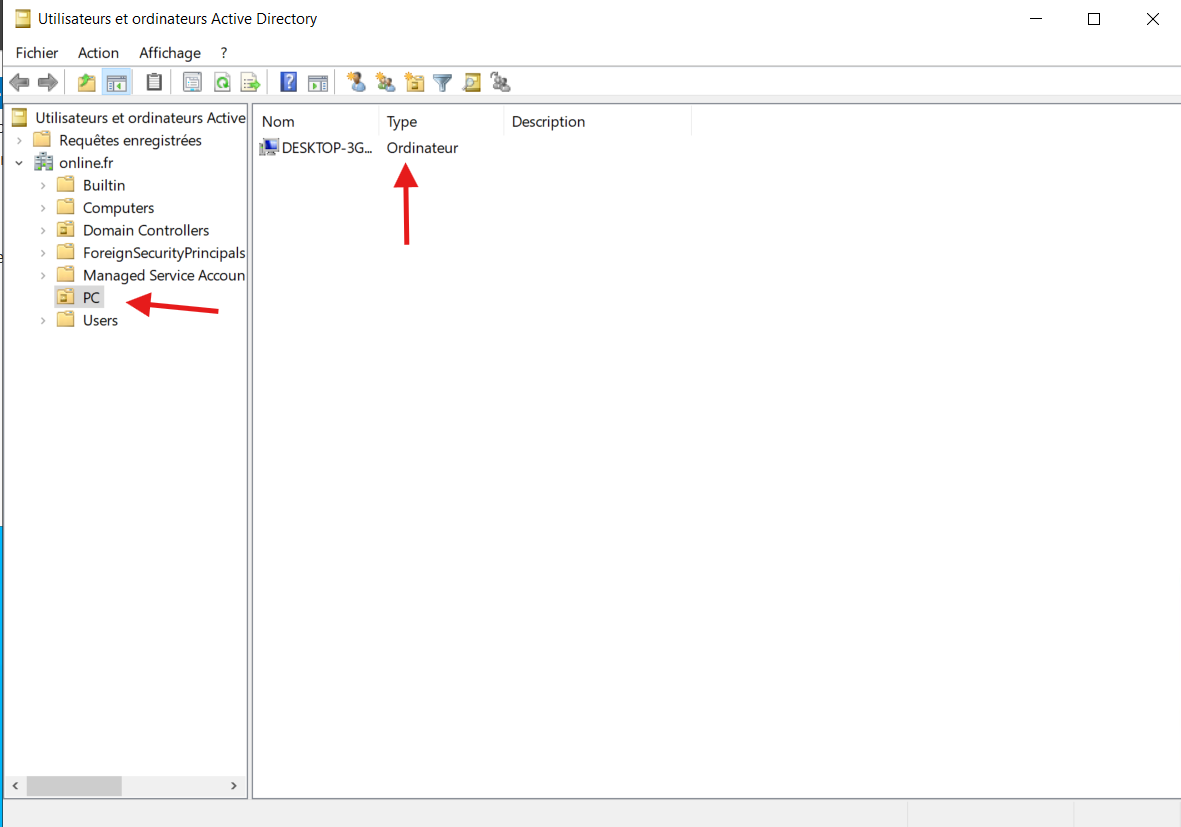1181x827 pixels.
Task: Create a new group with toolbar icon
Action: coord(386,82)
